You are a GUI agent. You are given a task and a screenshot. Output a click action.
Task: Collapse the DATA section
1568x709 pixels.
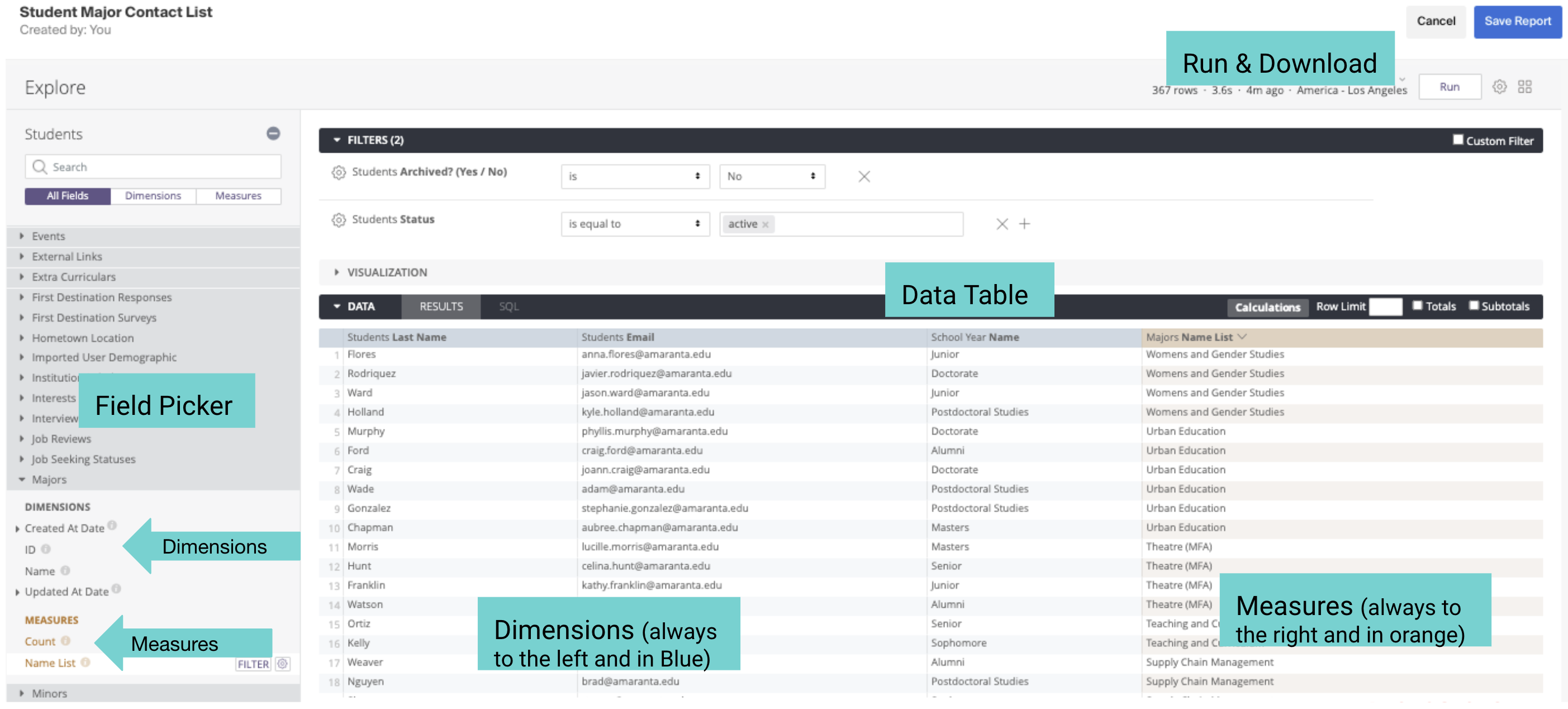click(336, 306)
